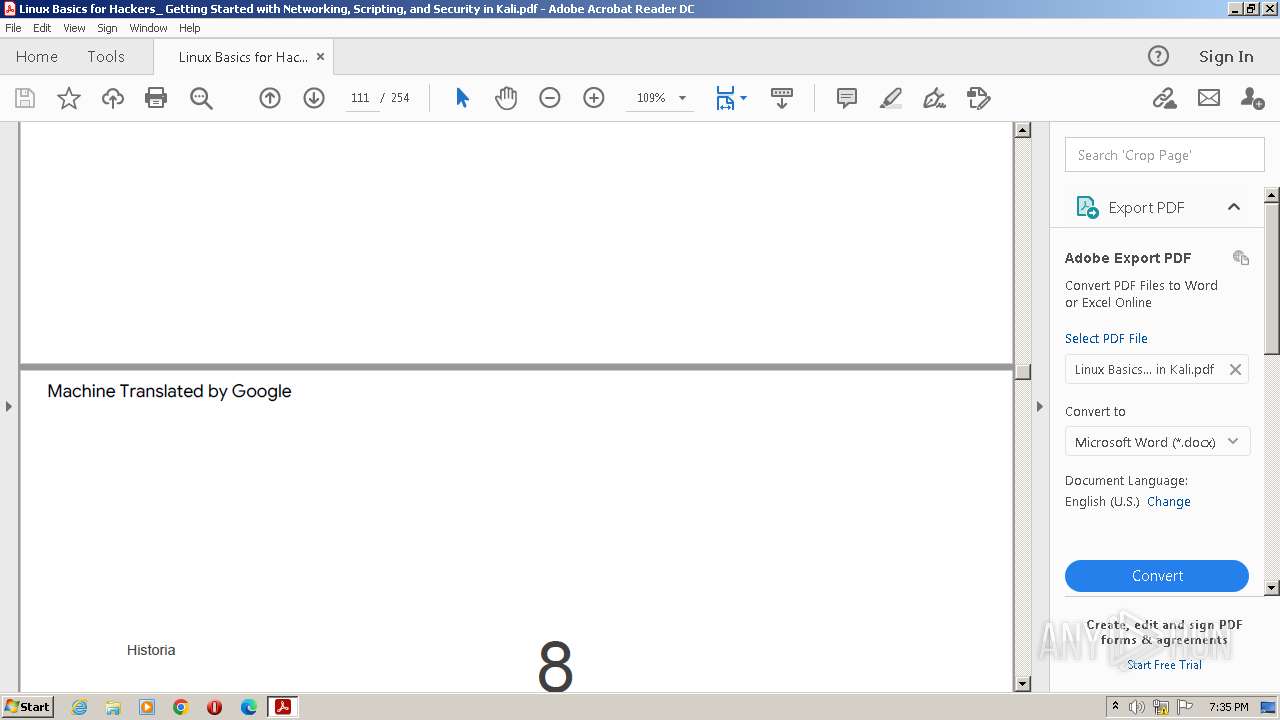1280x720 pixels.
Task: Close the Linux Basics for Hac... tab
Action: pyautogui.click(x=320, y=57)
